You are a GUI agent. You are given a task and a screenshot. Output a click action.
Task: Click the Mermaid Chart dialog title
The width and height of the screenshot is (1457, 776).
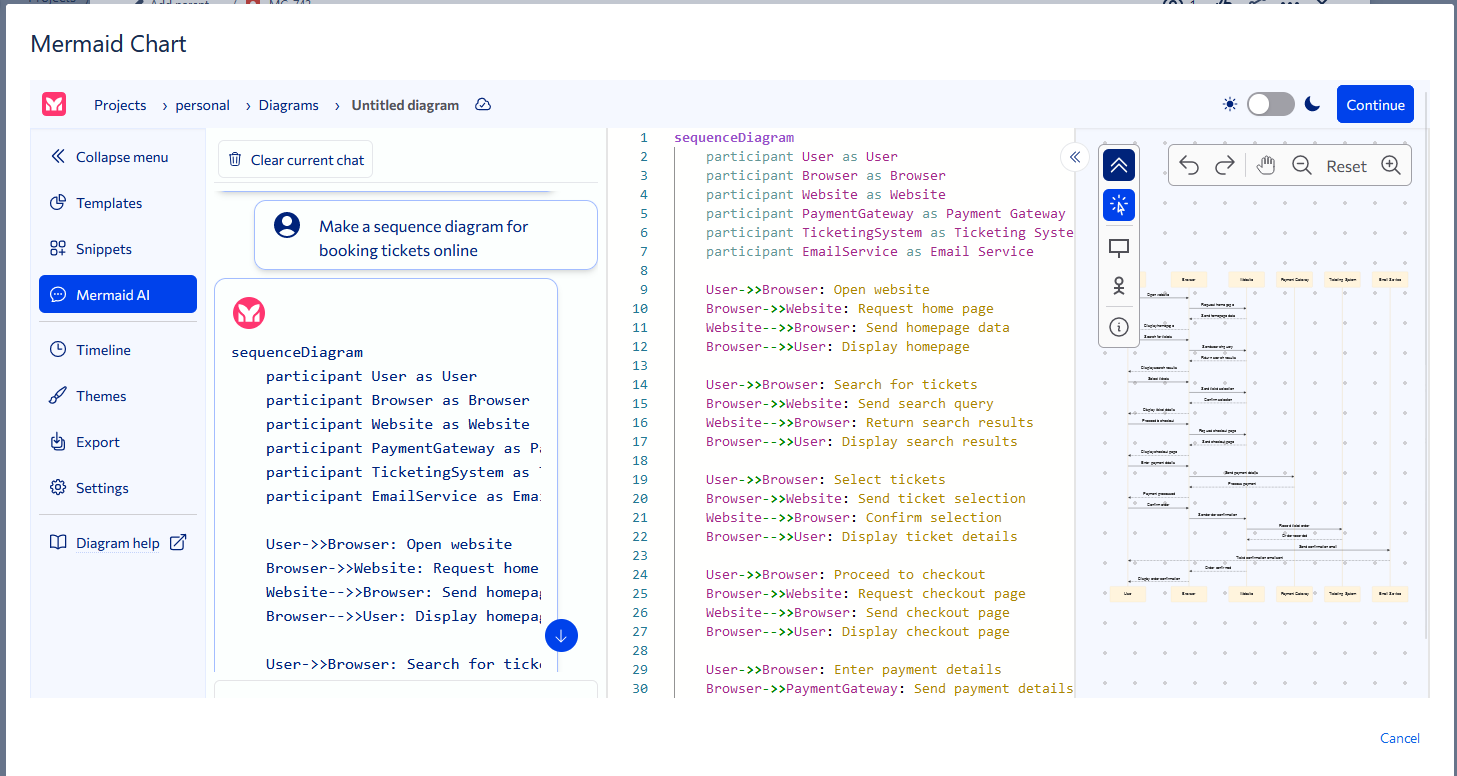tap(109, 44)
